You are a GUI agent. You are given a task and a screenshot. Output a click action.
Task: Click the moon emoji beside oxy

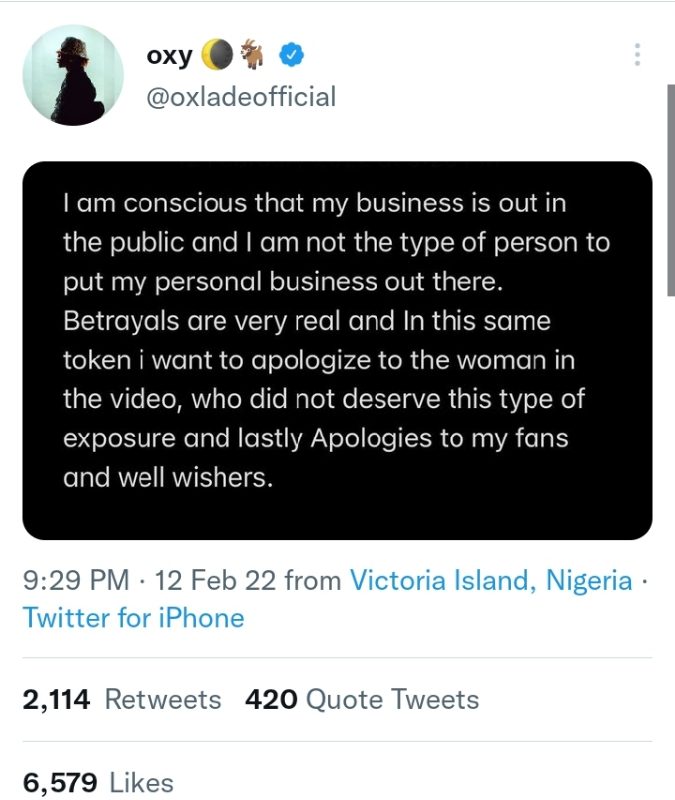[x=216, y=55]
